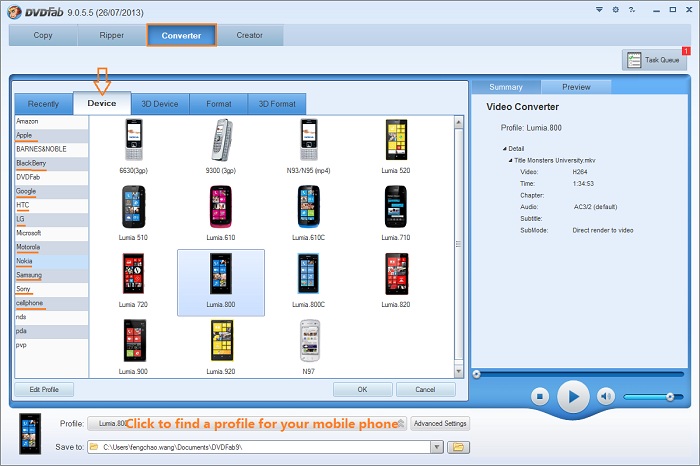Switch to the Ripper module
This screenshot has height=466, width=700.
click(x=112, y=35)
